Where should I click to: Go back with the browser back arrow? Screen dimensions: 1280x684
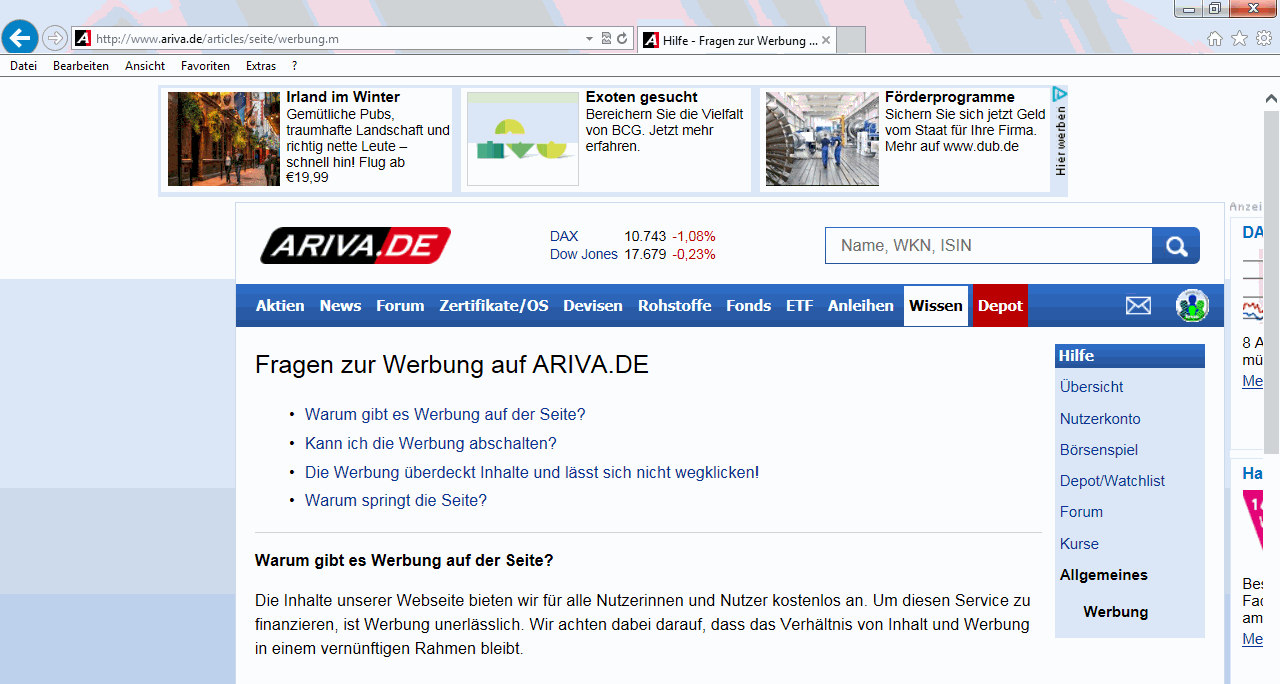pos(19,38)
